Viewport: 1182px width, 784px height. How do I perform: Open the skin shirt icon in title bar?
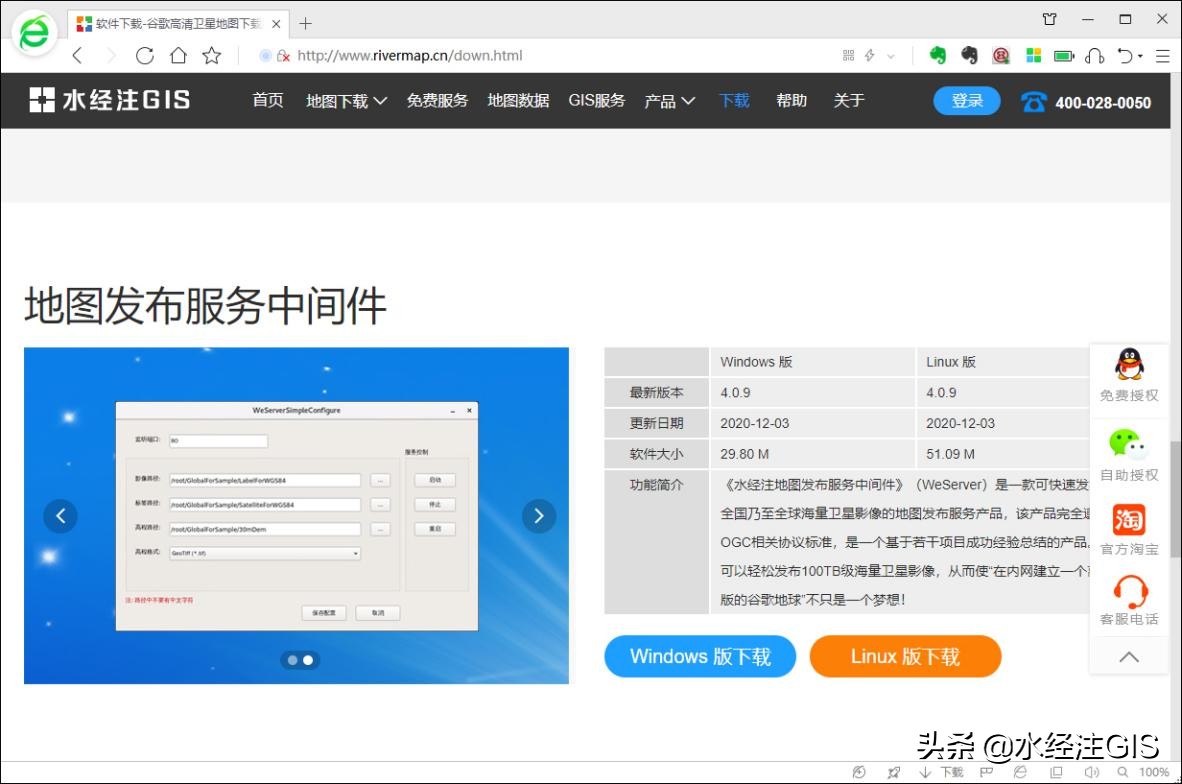click(x=1049, y=19)
